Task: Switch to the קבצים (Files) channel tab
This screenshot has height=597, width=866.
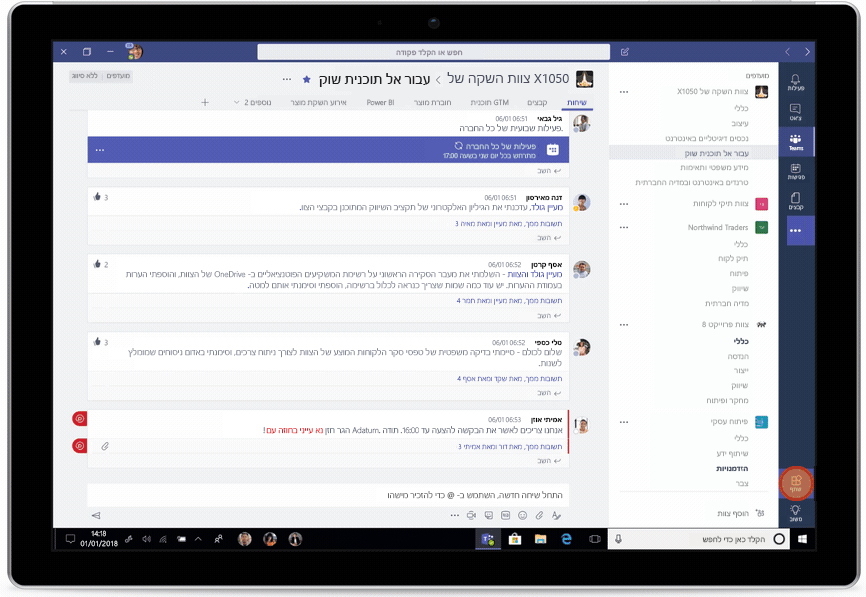Action: coord(537,102)
